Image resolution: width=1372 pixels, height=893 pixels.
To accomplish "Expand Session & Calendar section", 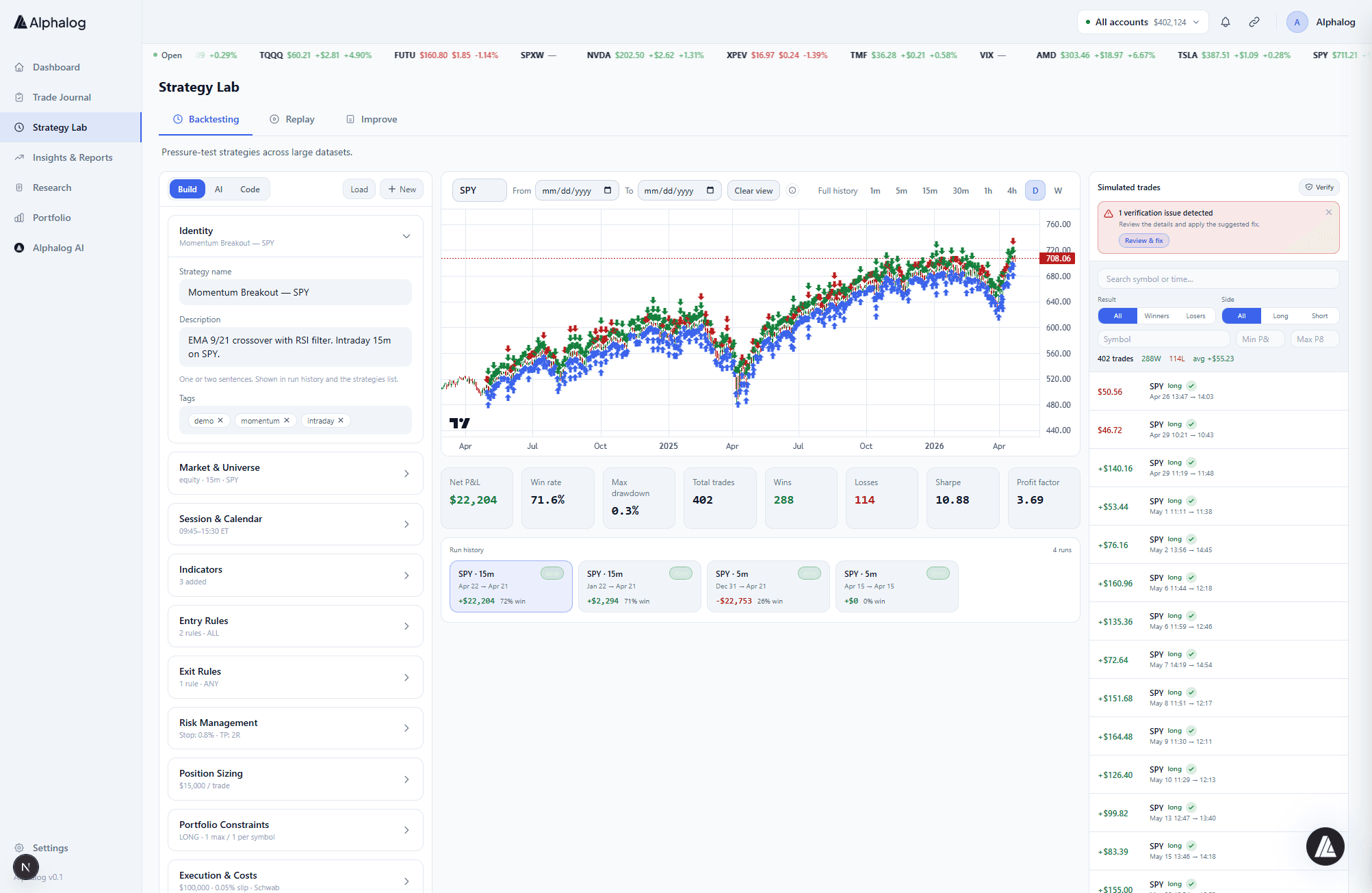I will tap(296, 524).
